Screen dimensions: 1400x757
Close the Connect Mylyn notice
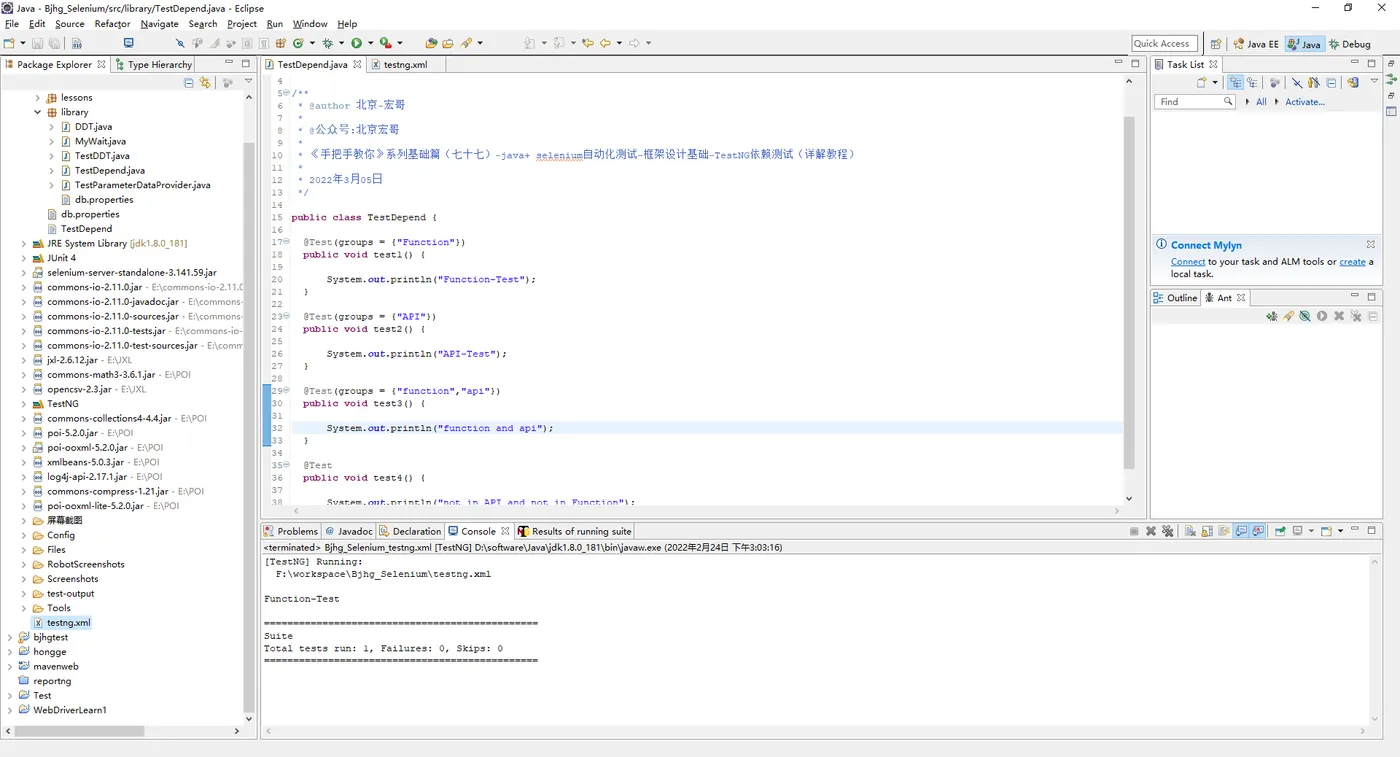coord(1371,244)
